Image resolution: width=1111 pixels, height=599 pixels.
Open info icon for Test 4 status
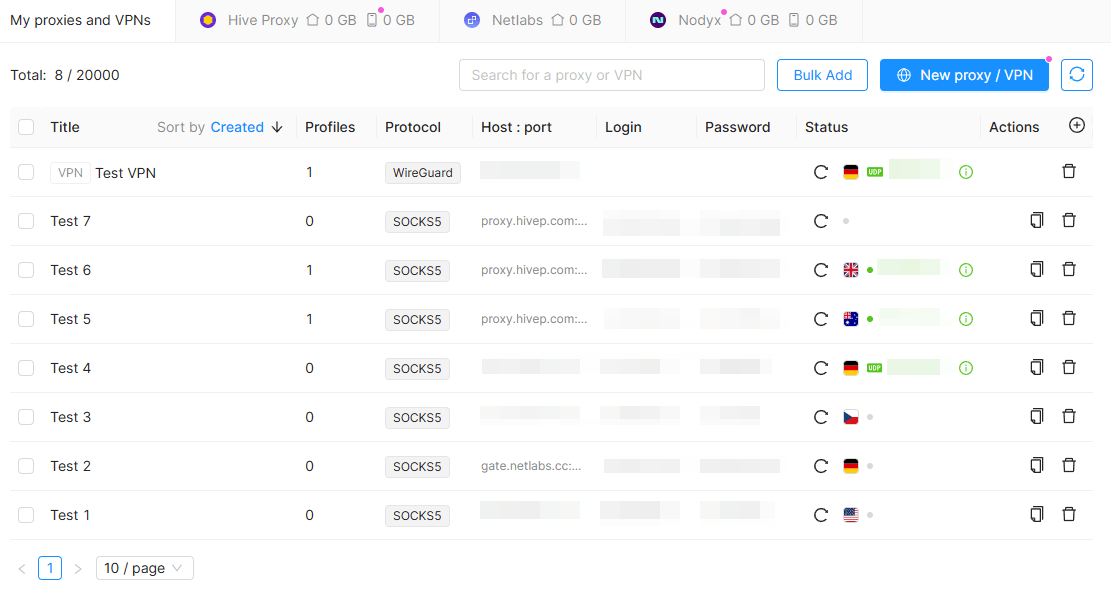click(x=966, y=368)
